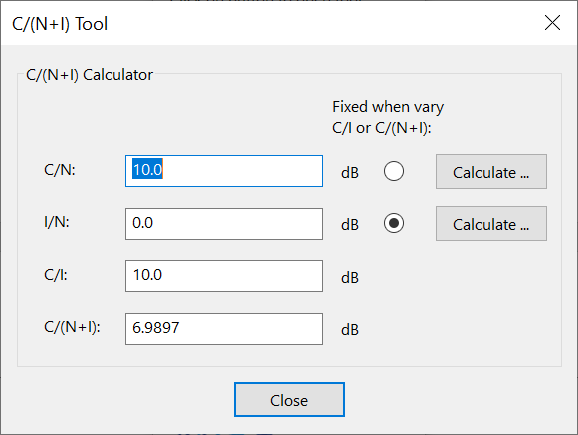Click the dB unit beside C/(N+I) field
Screen dimensions: 578x435
350,330
